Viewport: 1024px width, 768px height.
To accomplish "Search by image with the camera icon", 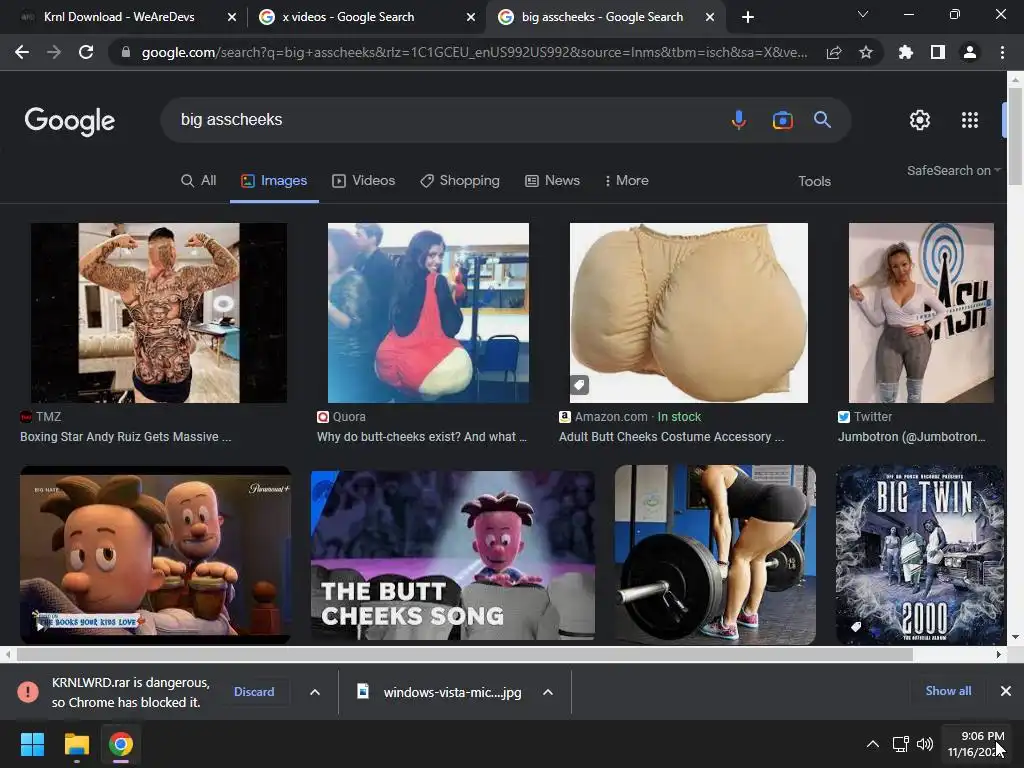I will 782,120.
